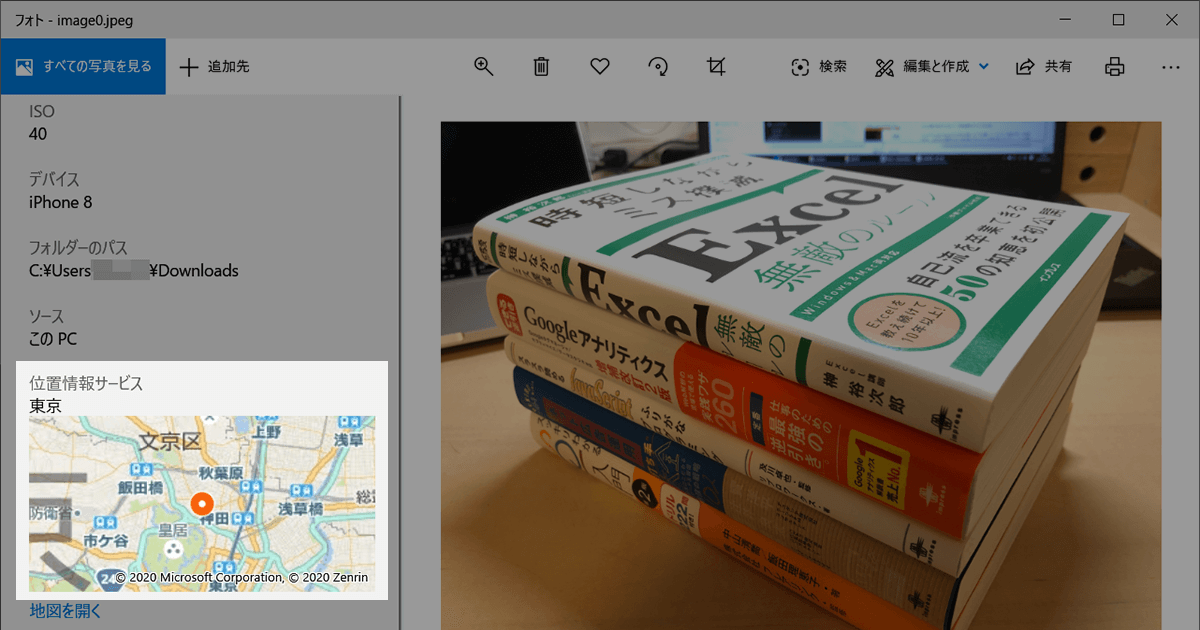Add to favorites with heart icon
Screen dimensions: 1200x630
600,67
